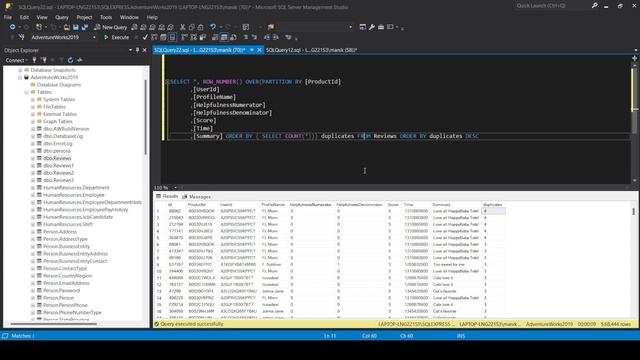This screenshot has width=640, height=360.
Task: Open the Project menu
Action: (x=84, y=17)
